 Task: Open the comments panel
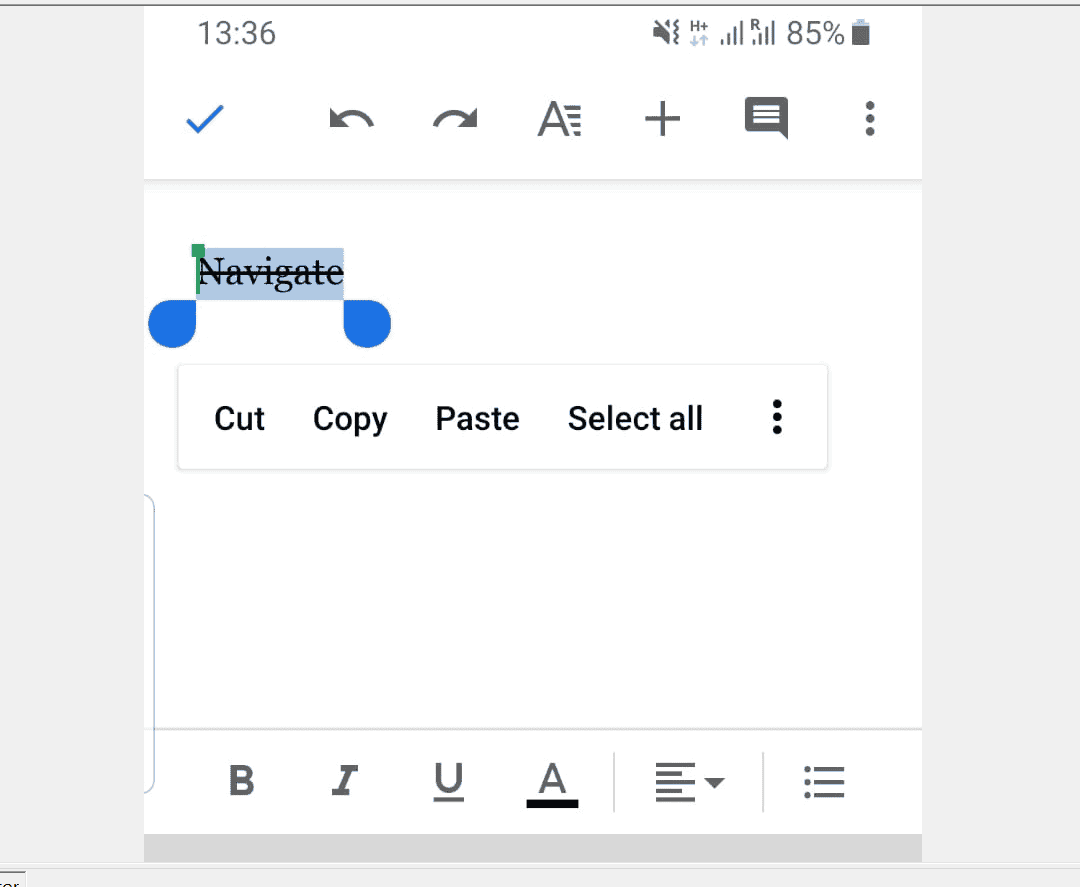[x=765, y=118]
